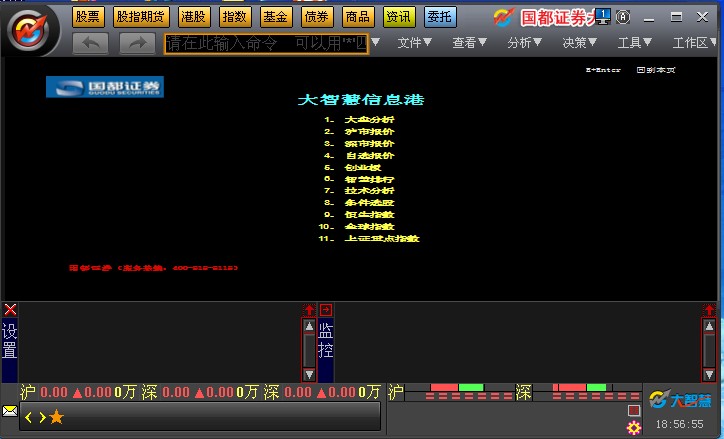Expand the 文件 menu
This screenshot has height=439, width=724.
415,43
